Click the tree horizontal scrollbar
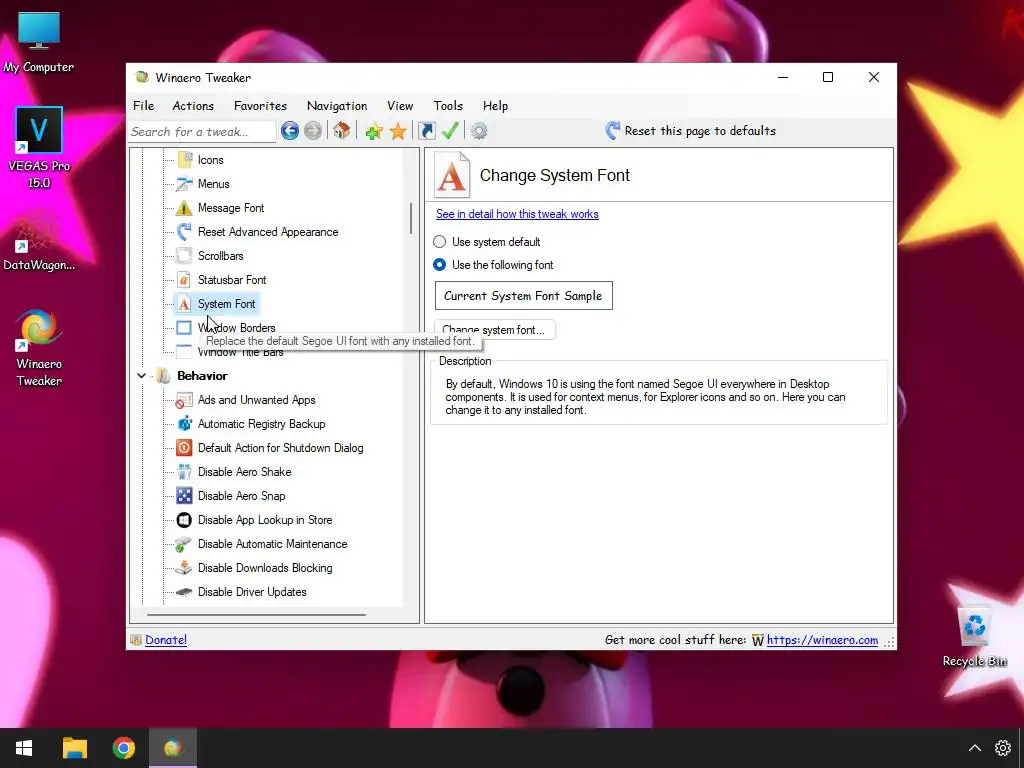 pos(256,615)
